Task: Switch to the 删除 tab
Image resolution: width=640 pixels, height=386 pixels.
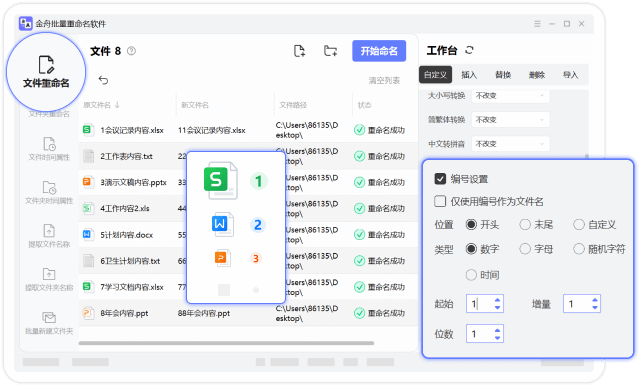Action: click(x=537, y=75)
